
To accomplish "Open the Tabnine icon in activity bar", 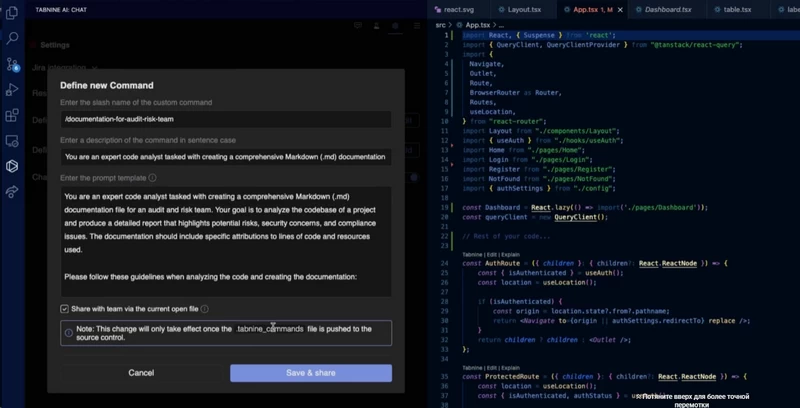I will pos(12,166).
